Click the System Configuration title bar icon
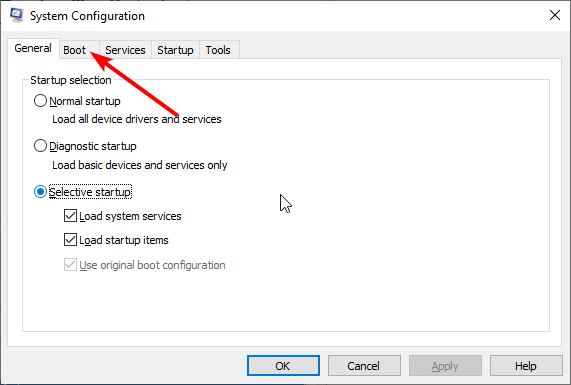Screen dimensions: 571x385 (16, 15)
